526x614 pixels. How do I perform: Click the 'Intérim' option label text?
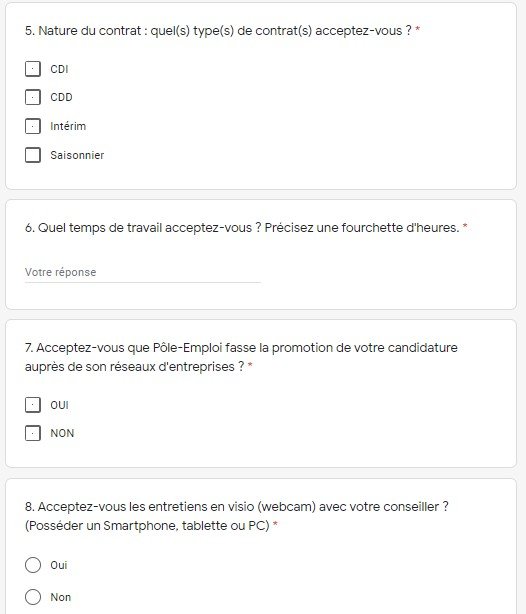pos(68,126)
